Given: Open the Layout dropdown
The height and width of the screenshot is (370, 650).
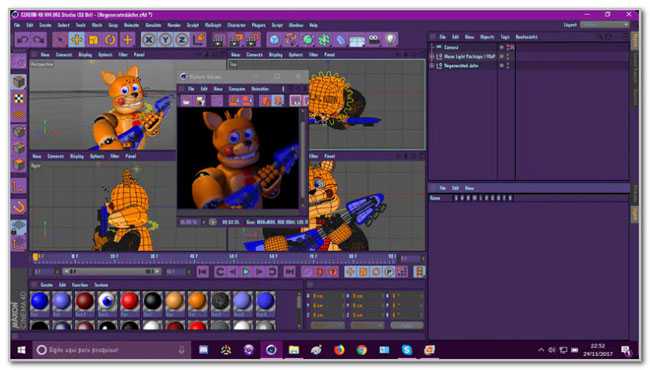Looking at the screenshot, I should pos(604,25).
